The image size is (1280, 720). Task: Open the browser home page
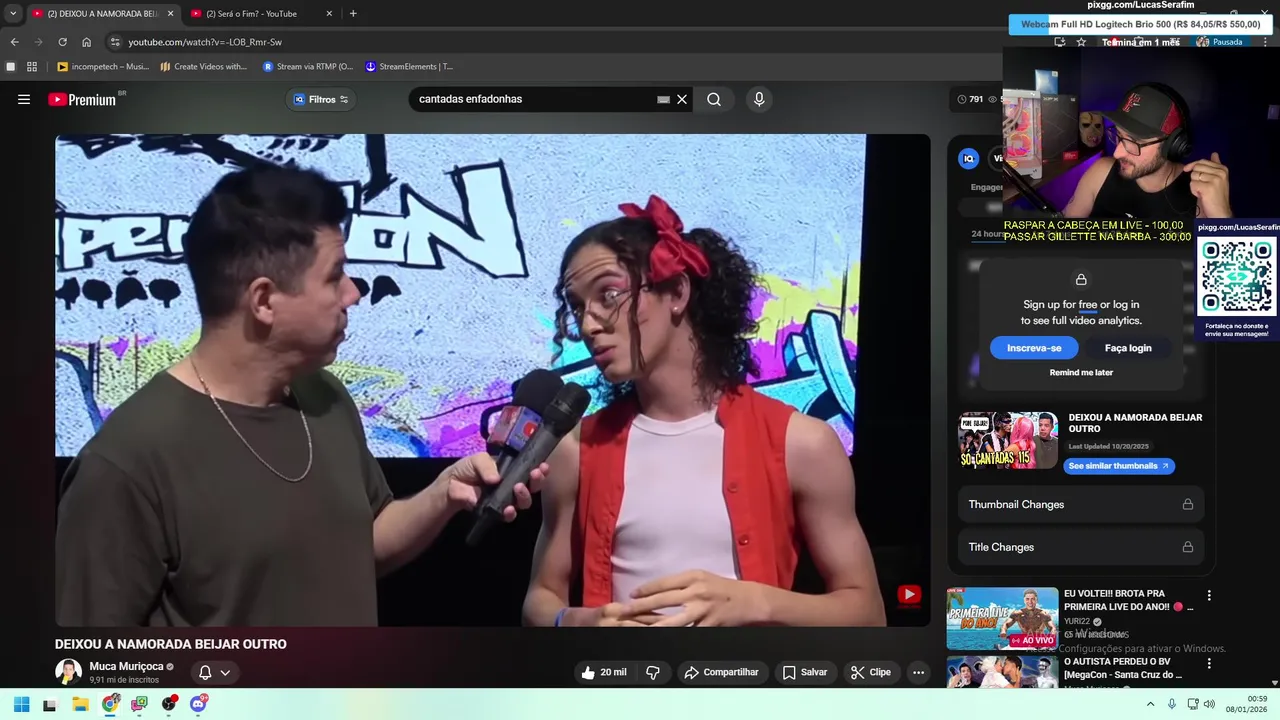click(x=86, y=42)
